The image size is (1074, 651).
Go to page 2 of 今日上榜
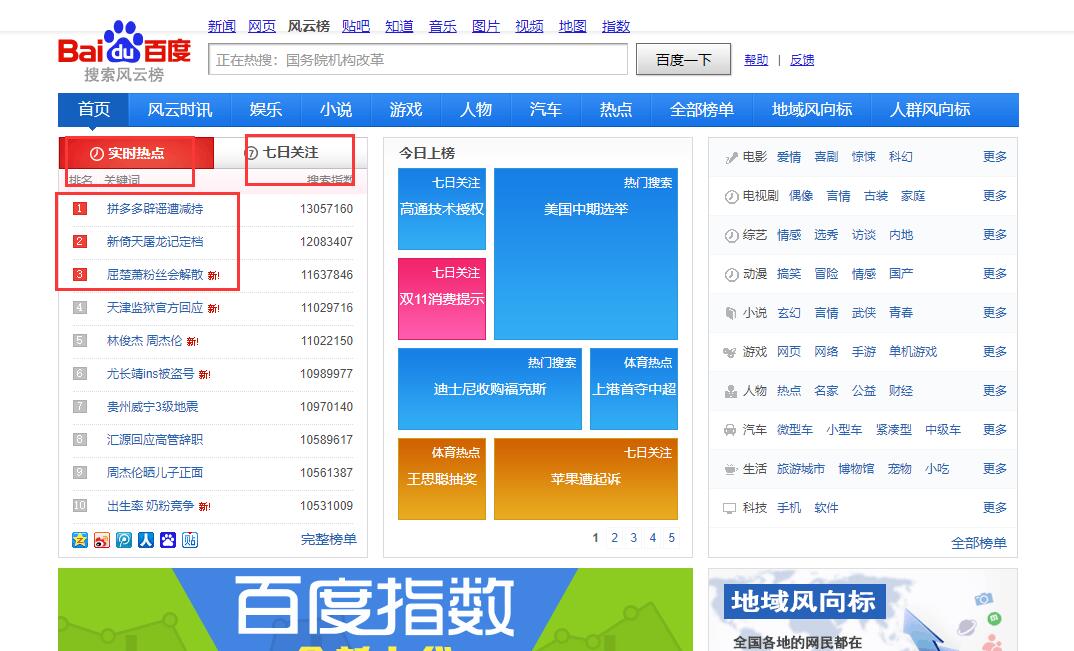(614, 538)
